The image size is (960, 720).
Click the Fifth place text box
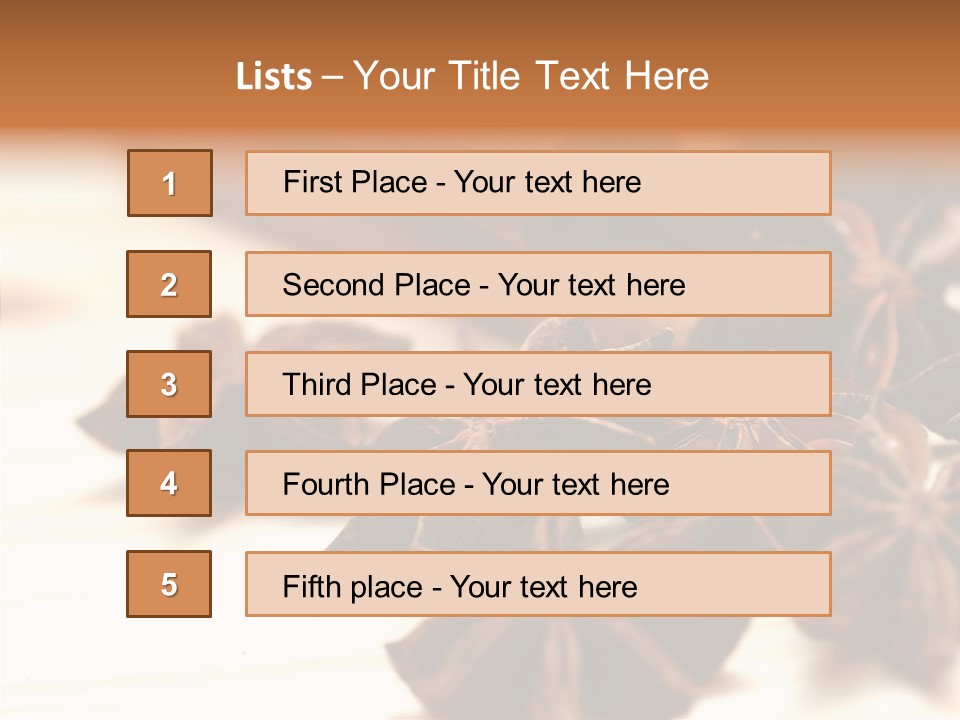point(538,584)
